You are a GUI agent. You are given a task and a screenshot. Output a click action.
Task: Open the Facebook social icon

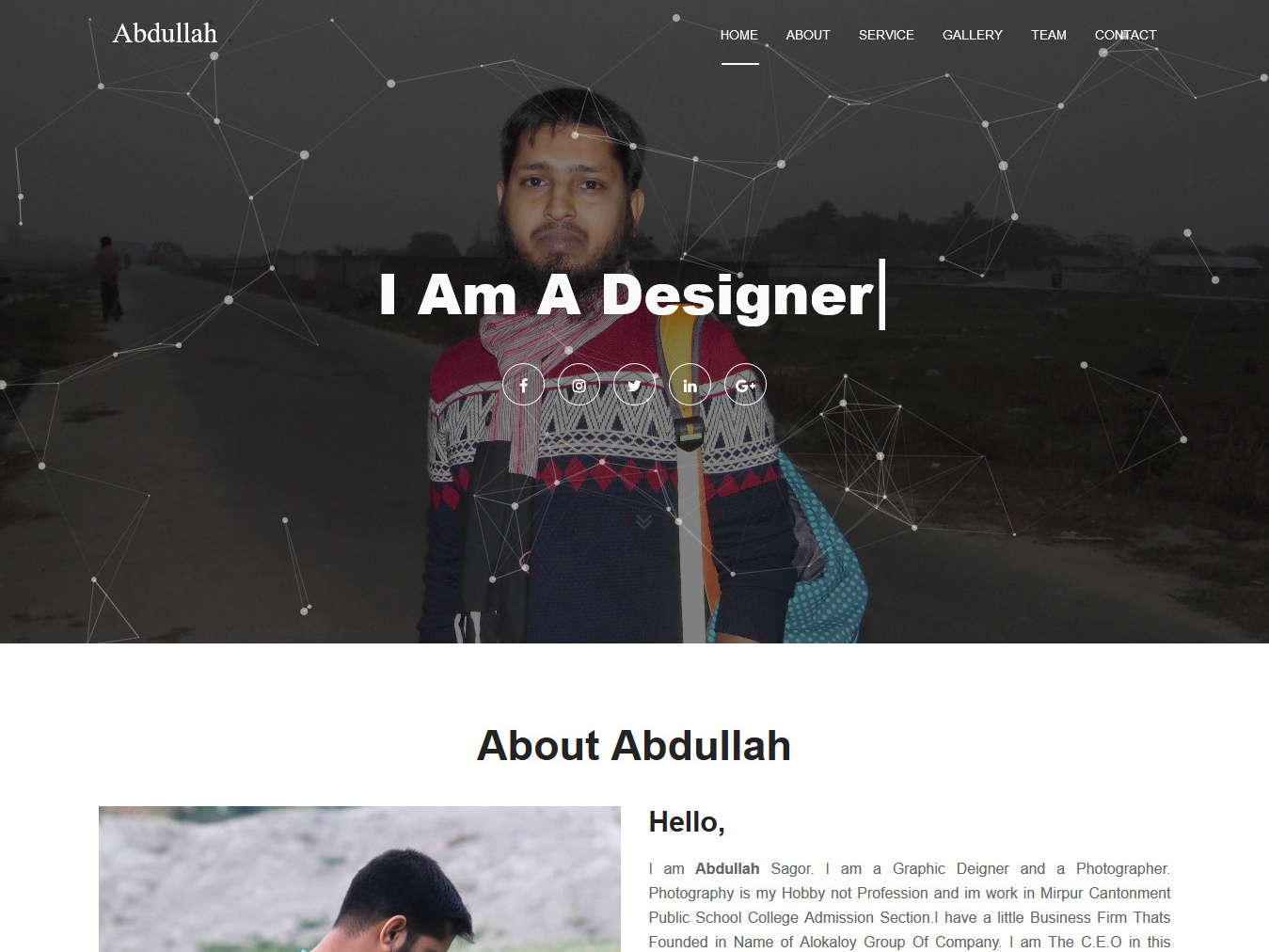point(523,385)
